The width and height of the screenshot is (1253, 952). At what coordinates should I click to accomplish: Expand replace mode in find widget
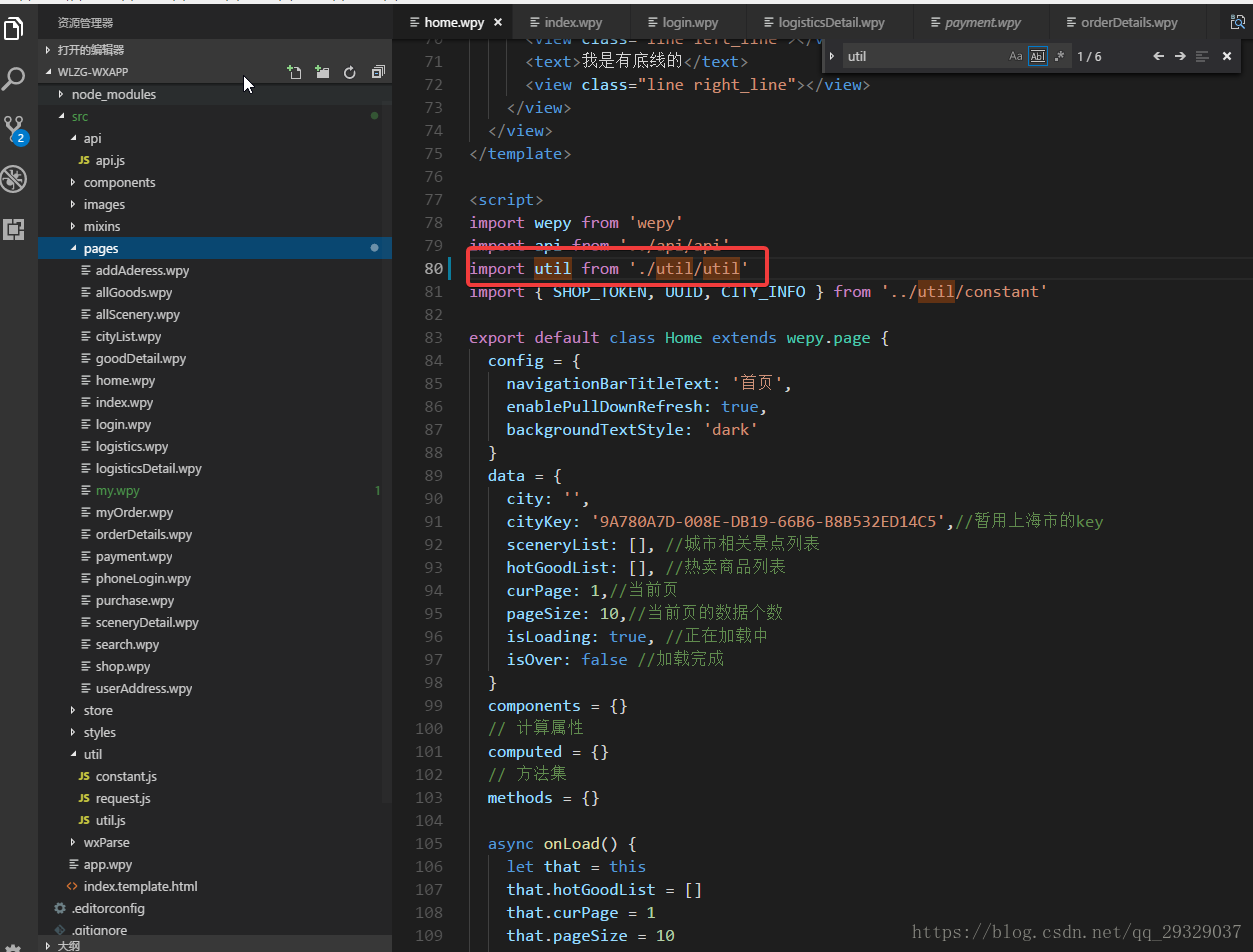(832, 56)
